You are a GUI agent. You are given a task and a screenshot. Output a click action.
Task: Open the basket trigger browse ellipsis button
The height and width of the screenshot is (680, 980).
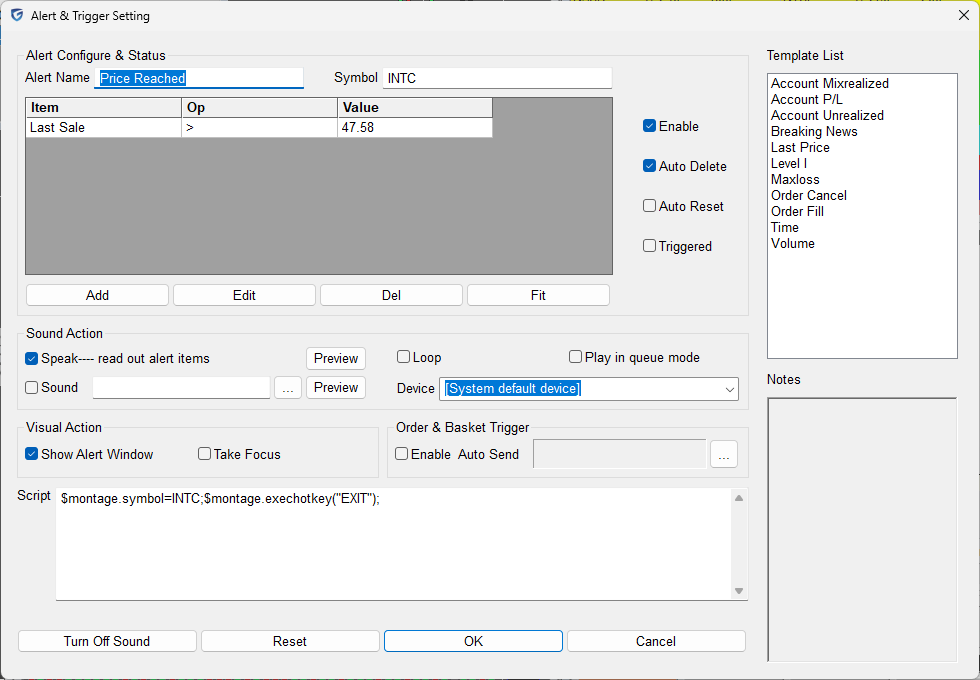[723, 455]
